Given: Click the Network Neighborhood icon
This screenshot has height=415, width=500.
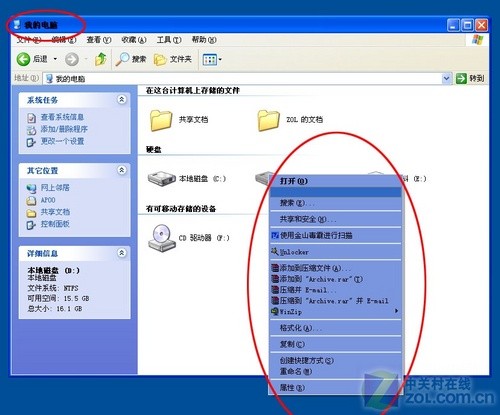Looking at the screenshot, I should (x=31, y=188).
